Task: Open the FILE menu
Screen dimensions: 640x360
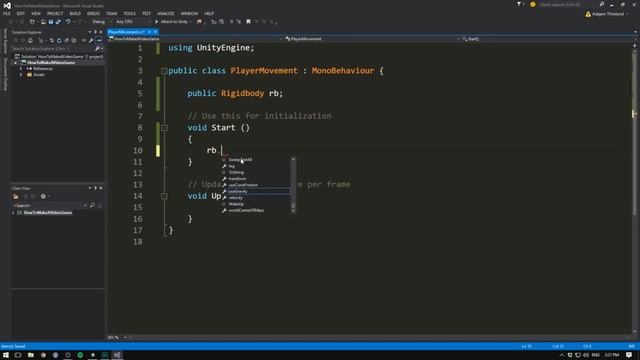Action: click(x=7, y=13)
